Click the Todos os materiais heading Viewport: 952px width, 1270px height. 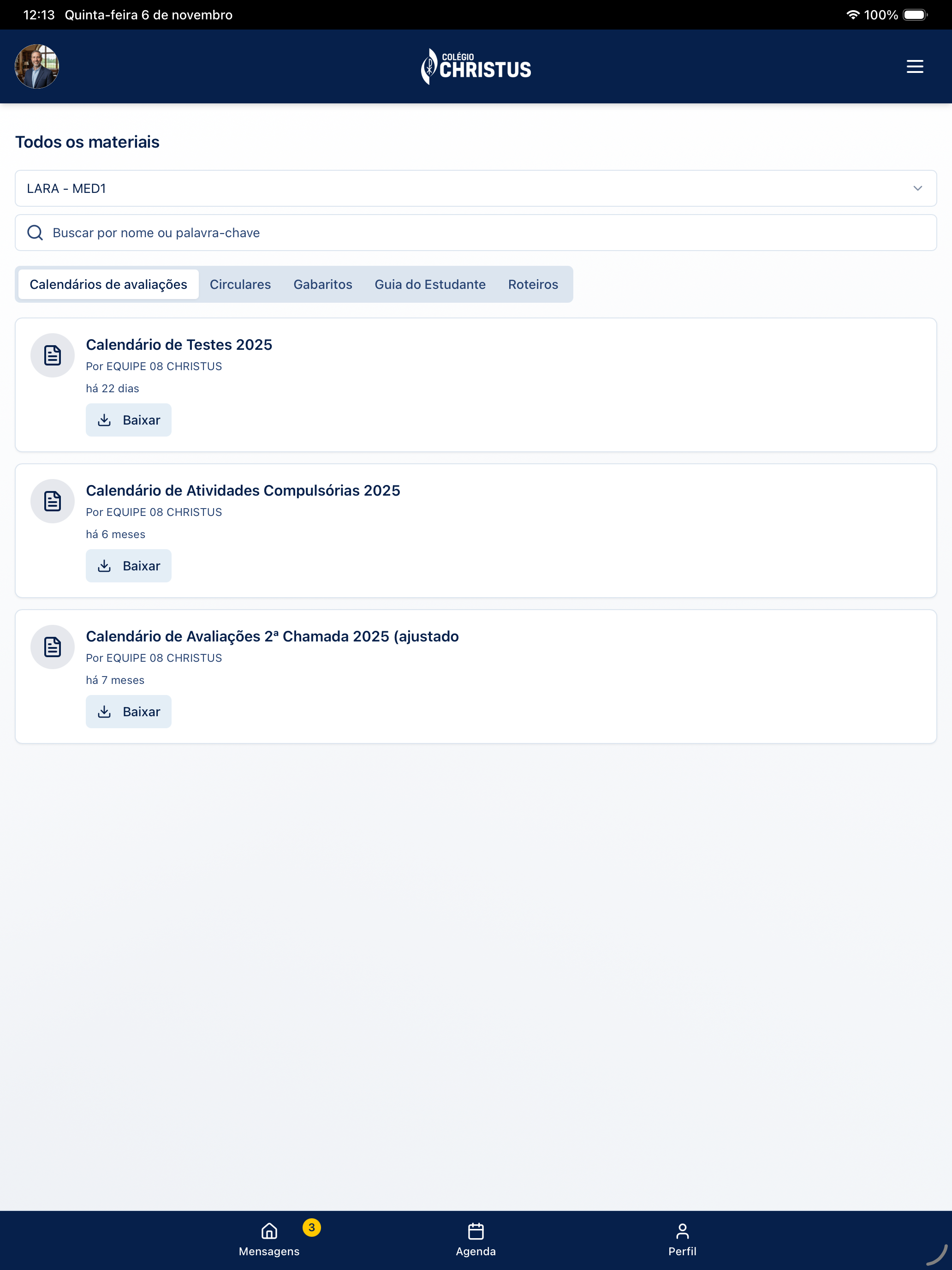click(x=87, y=142)
